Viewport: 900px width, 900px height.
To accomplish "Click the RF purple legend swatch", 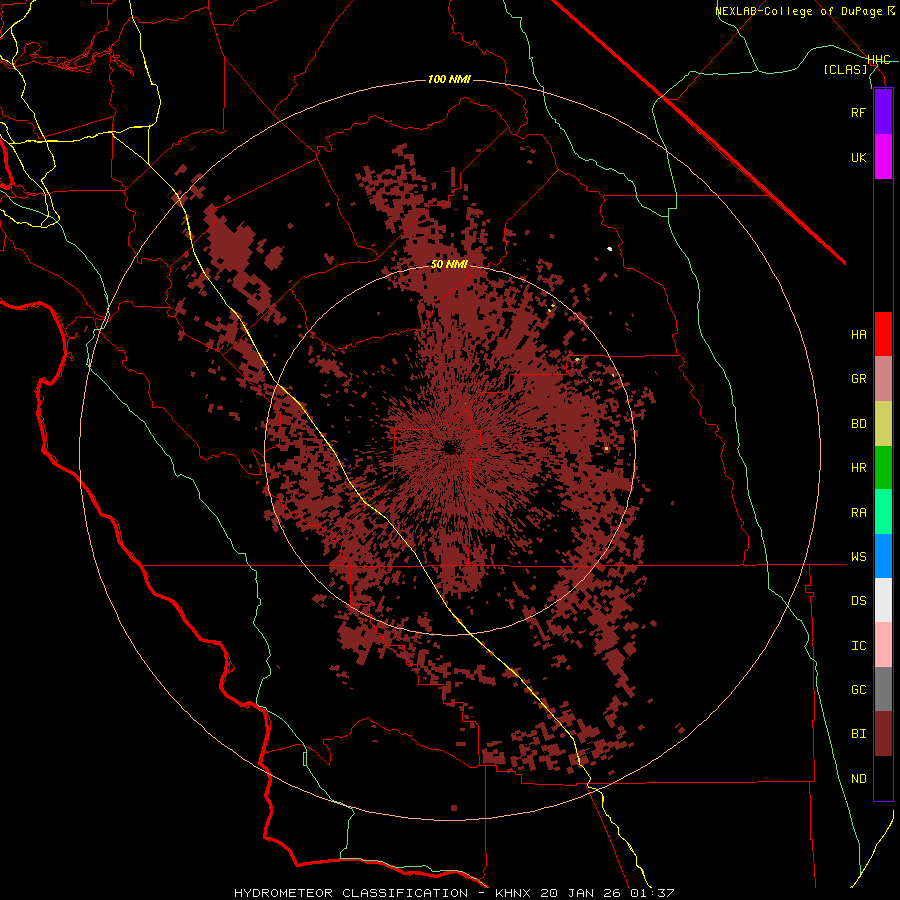I will [x=883, y=112].
